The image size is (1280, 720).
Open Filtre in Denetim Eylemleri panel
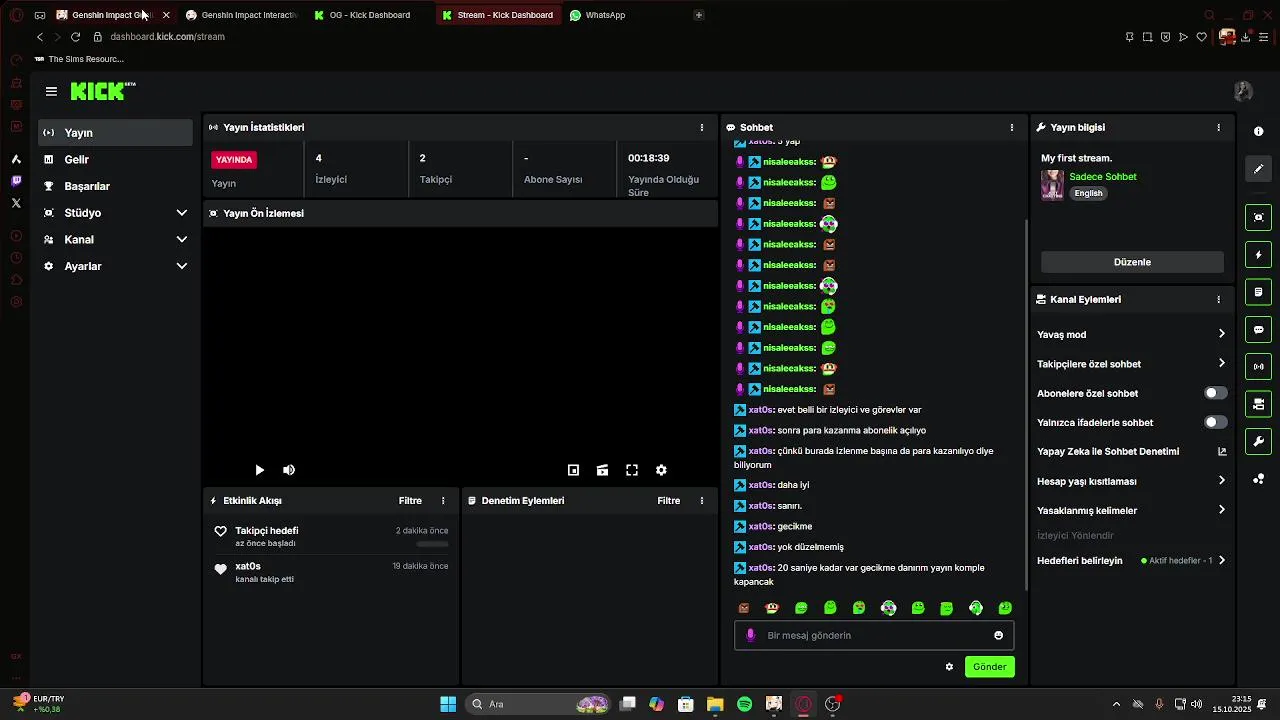[669, 500]
